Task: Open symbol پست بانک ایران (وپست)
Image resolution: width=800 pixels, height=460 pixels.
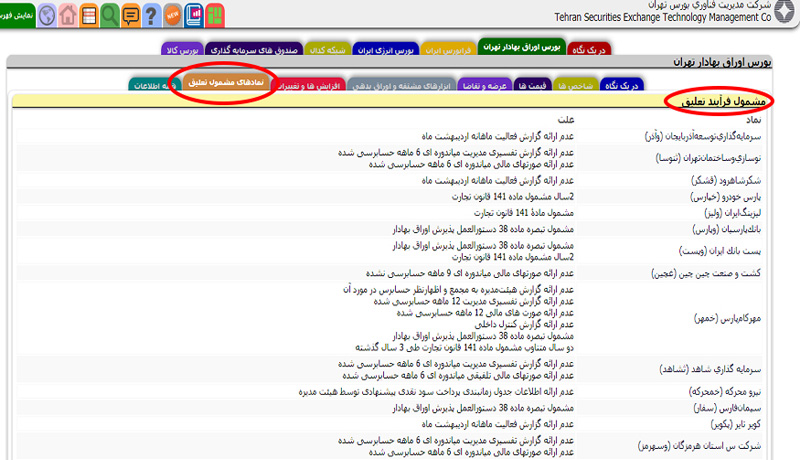Action: click(x=720, y=251)
